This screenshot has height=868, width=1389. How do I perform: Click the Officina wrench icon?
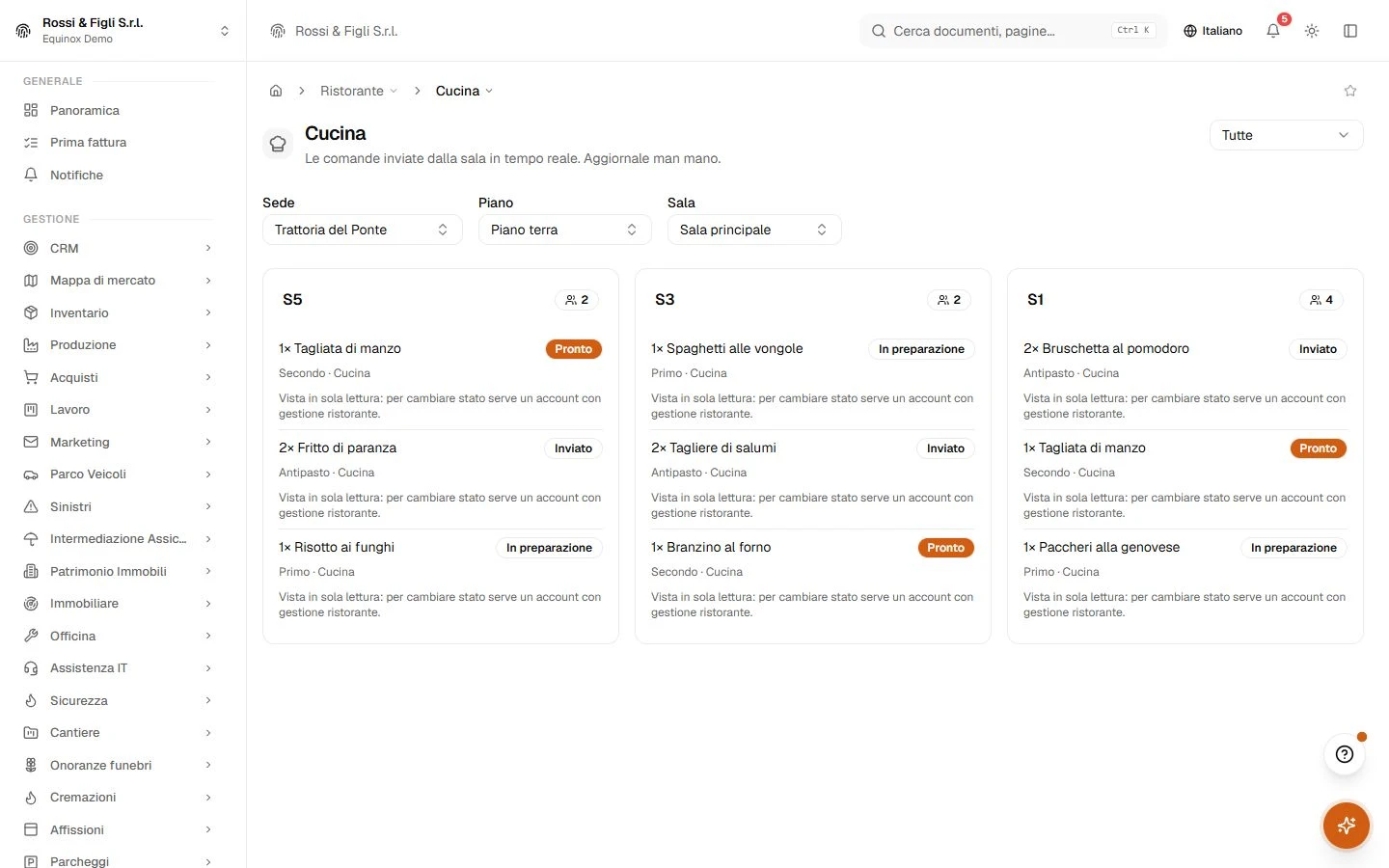point(31,636)
